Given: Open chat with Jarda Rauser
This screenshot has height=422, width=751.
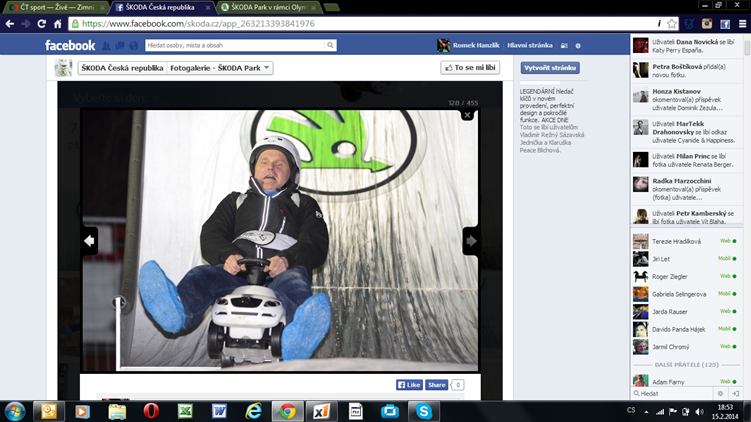Looking at the screenshot, I should click(685, 312).
